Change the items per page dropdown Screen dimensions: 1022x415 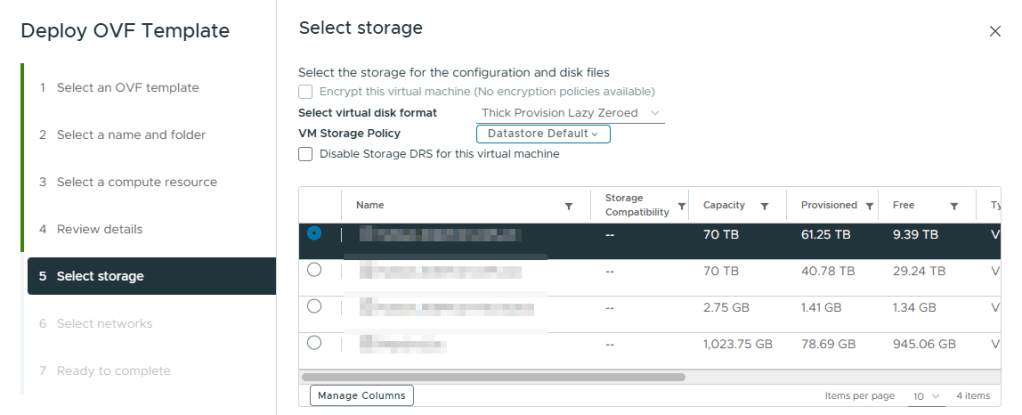point(926,396)
